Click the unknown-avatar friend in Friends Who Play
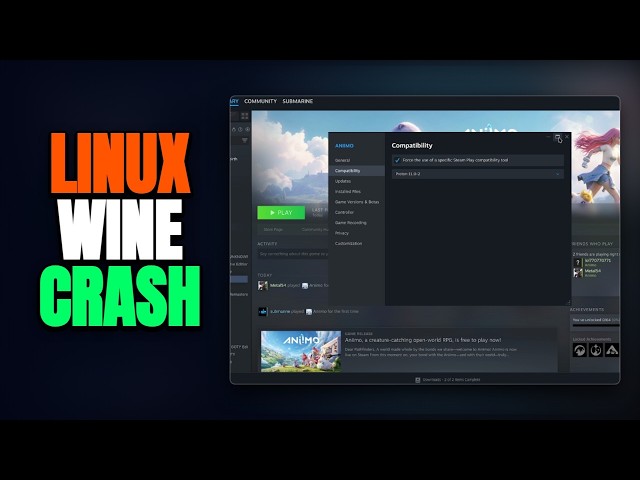 pyautogui.click(x=592, y=262)
